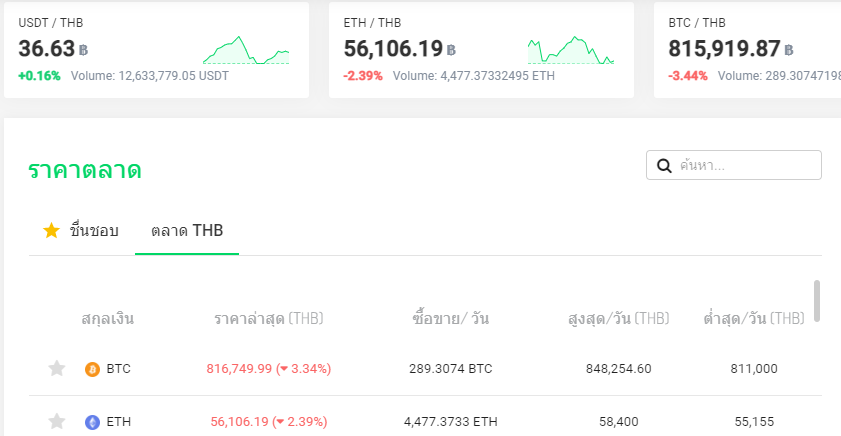Sort by สูงสุด/วัน (THB) column header
Image resolution: width=841 pixels, height=436 pixels.
pyautogui.click(x=618, y=319)
